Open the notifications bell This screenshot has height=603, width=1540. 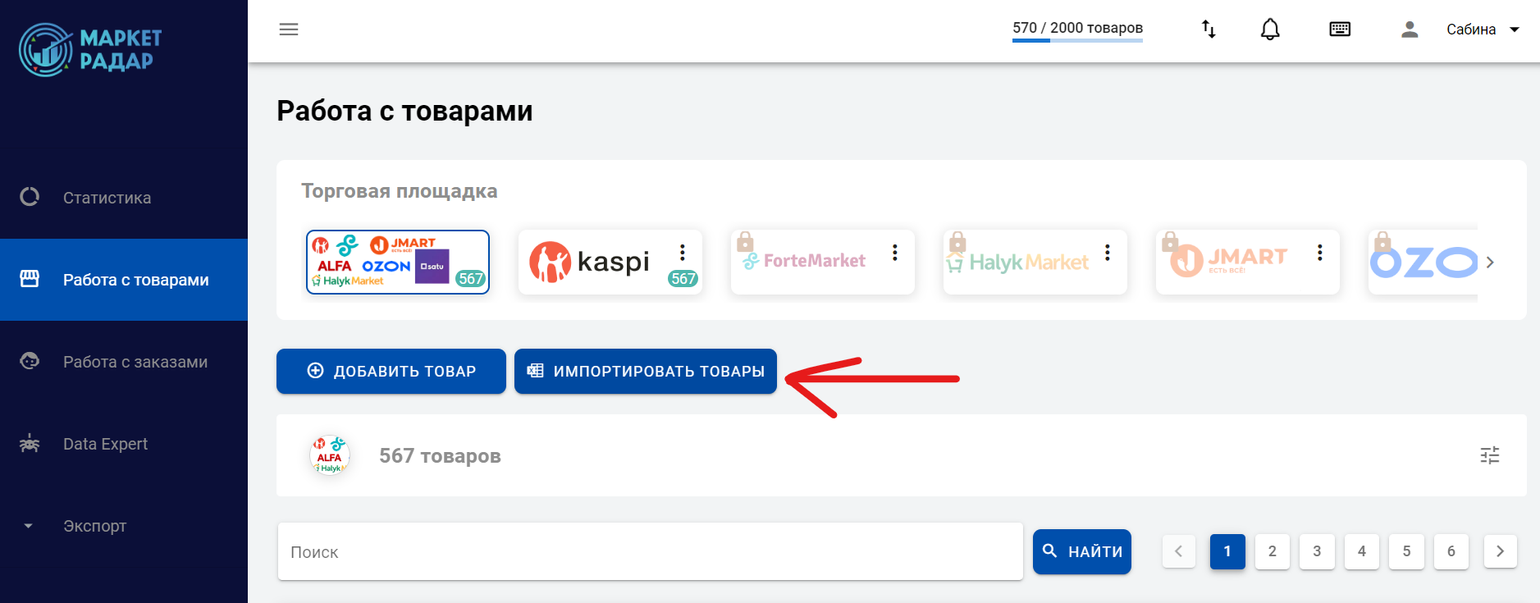point(1270,29)
